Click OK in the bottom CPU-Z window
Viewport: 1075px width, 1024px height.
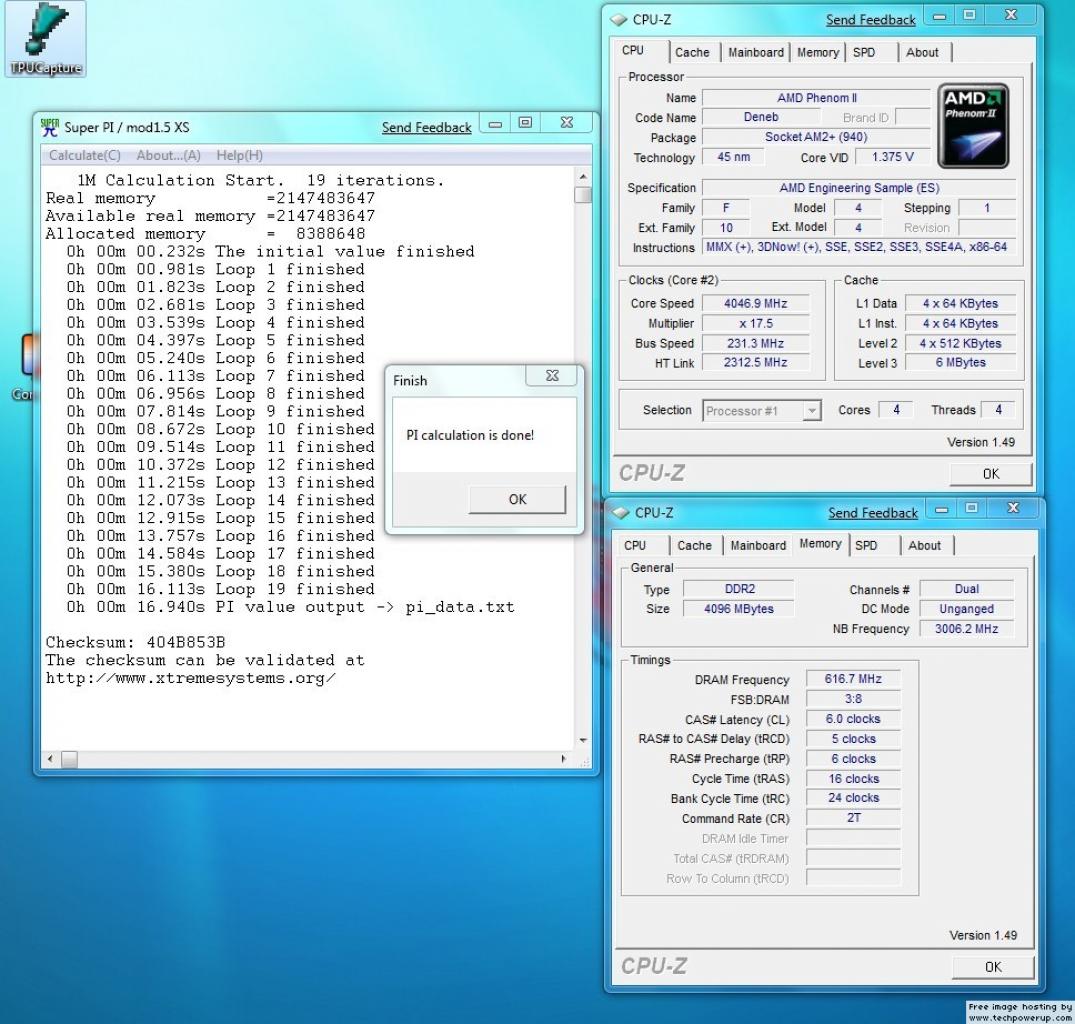(x=993, y=966)
